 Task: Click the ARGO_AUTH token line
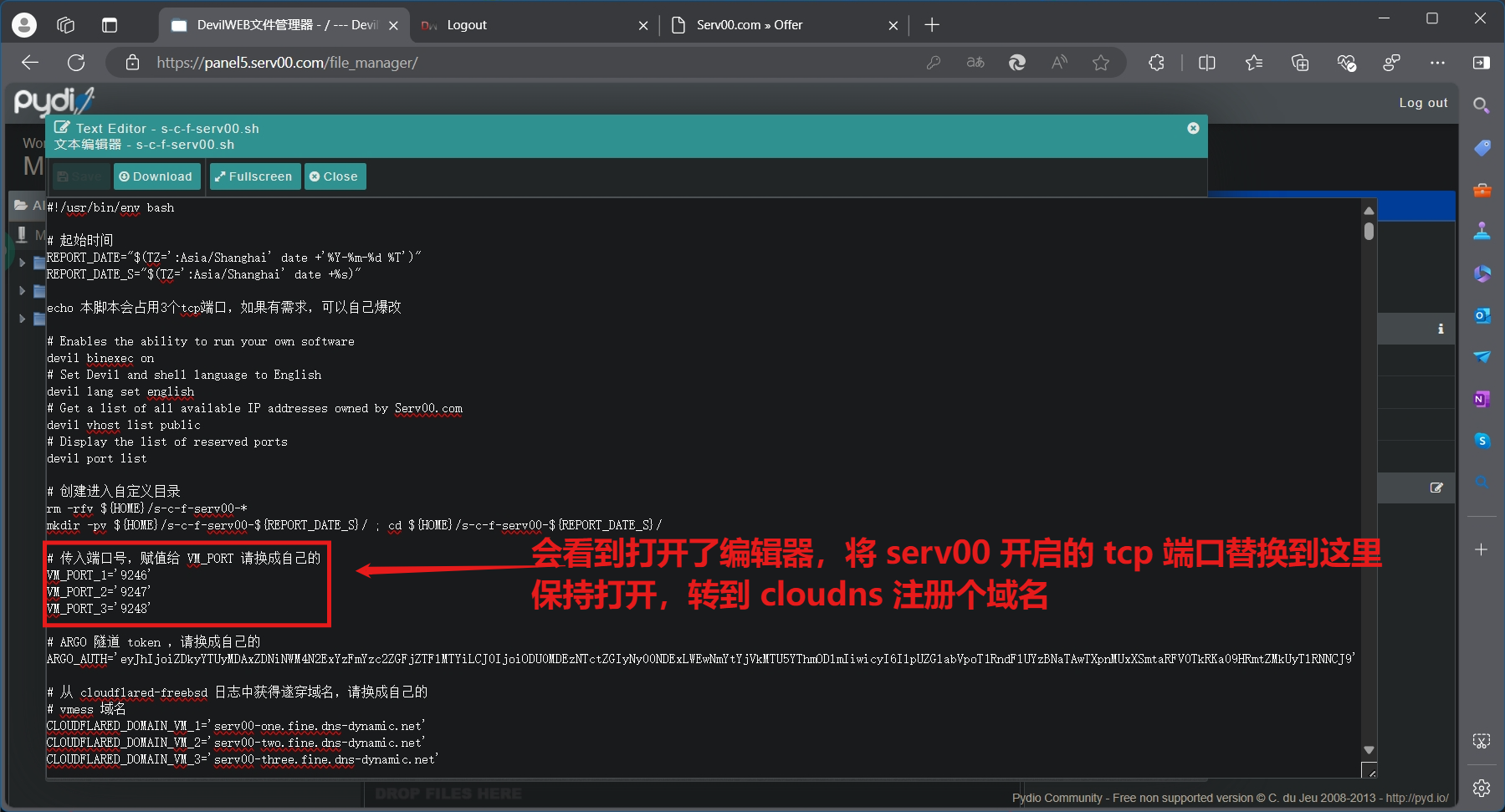coord(701,659)
